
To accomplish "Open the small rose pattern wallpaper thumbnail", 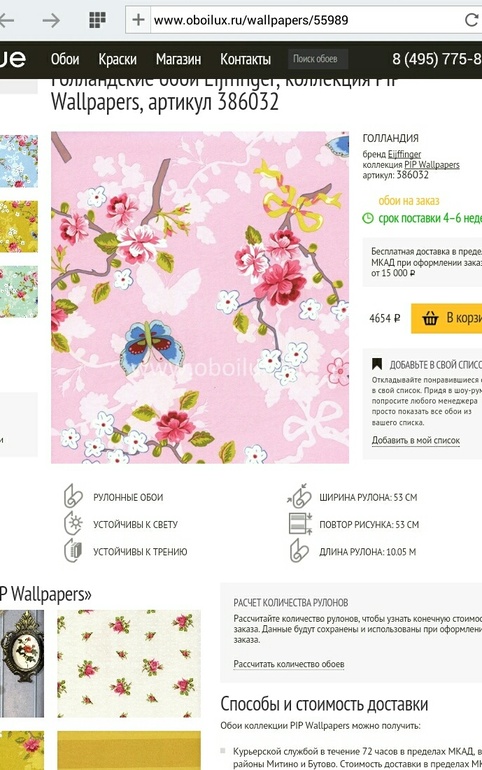I will click(129, 663).
